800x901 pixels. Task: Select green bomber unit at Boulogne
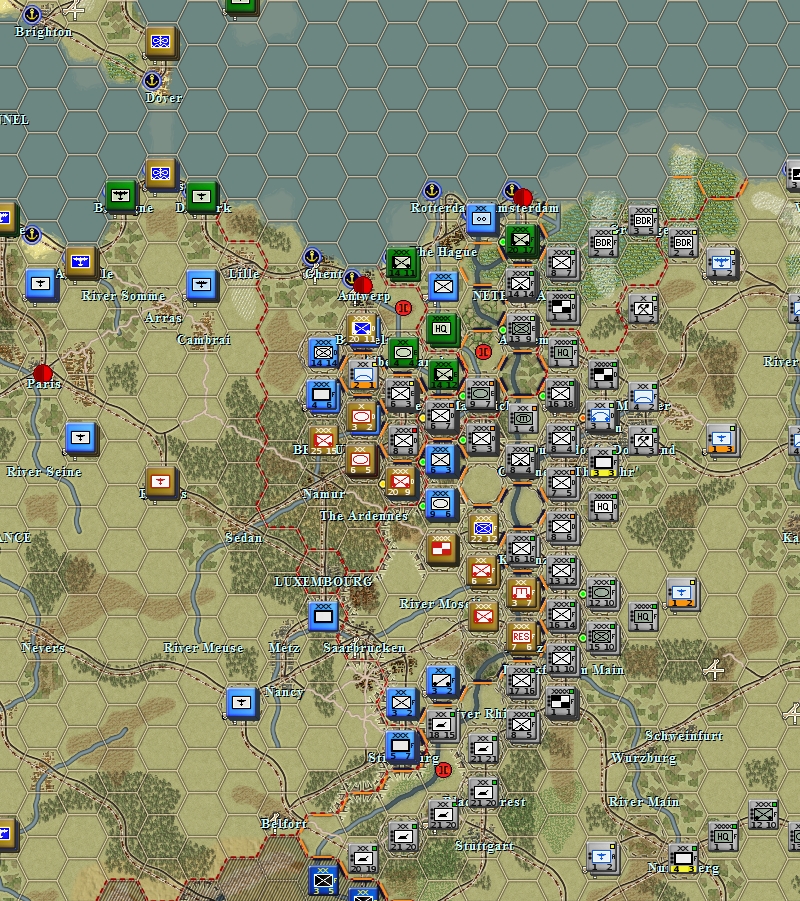[120, 196]
